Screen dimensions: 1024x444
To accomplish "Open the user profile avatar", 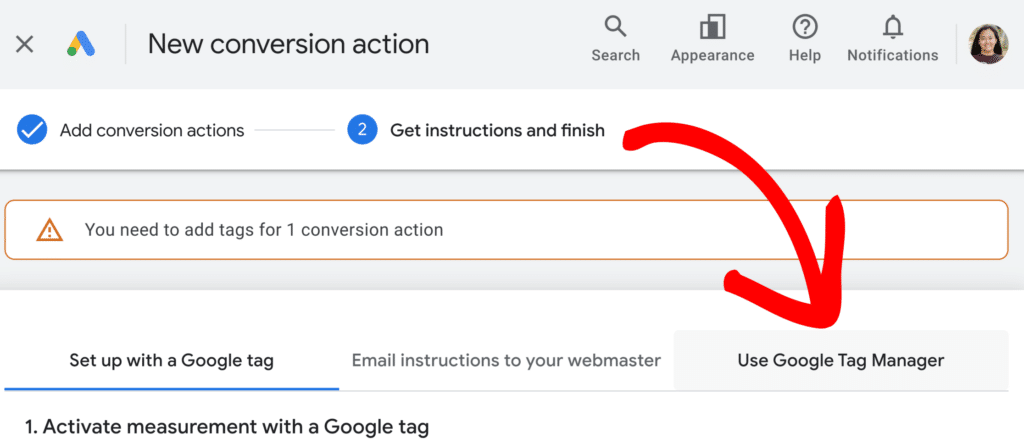I will click(988, 44).
